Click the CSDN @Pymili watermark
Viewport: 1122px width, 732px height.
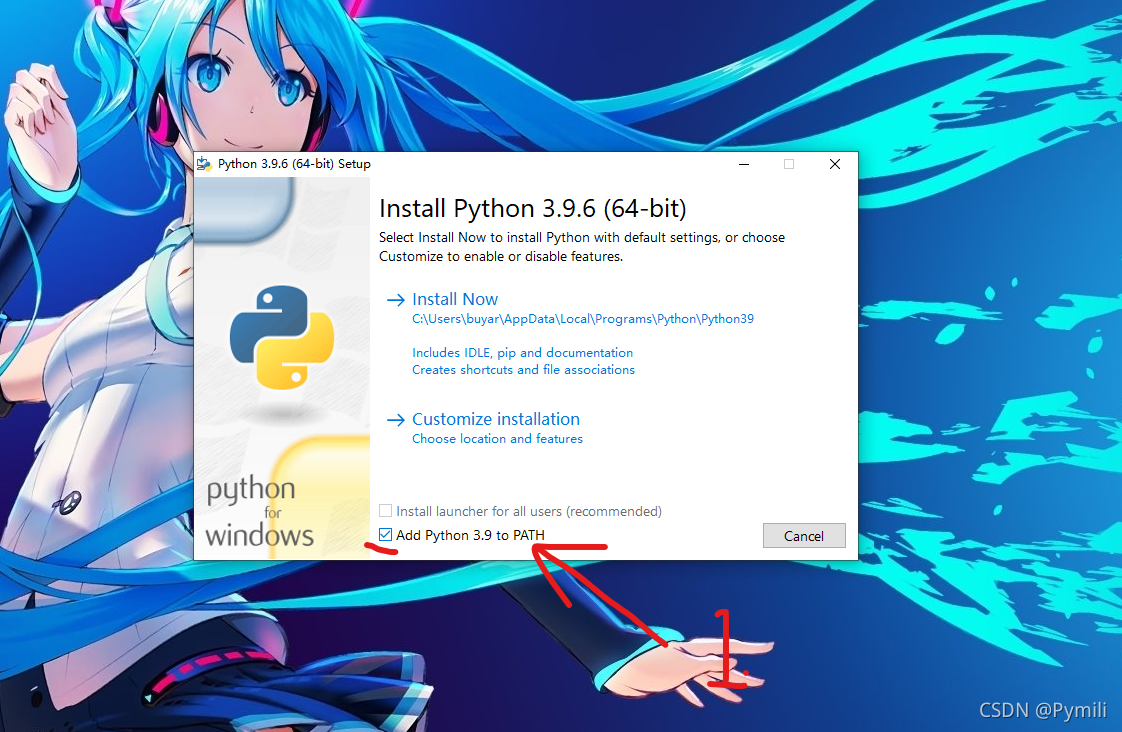[x=1043, y=710]
